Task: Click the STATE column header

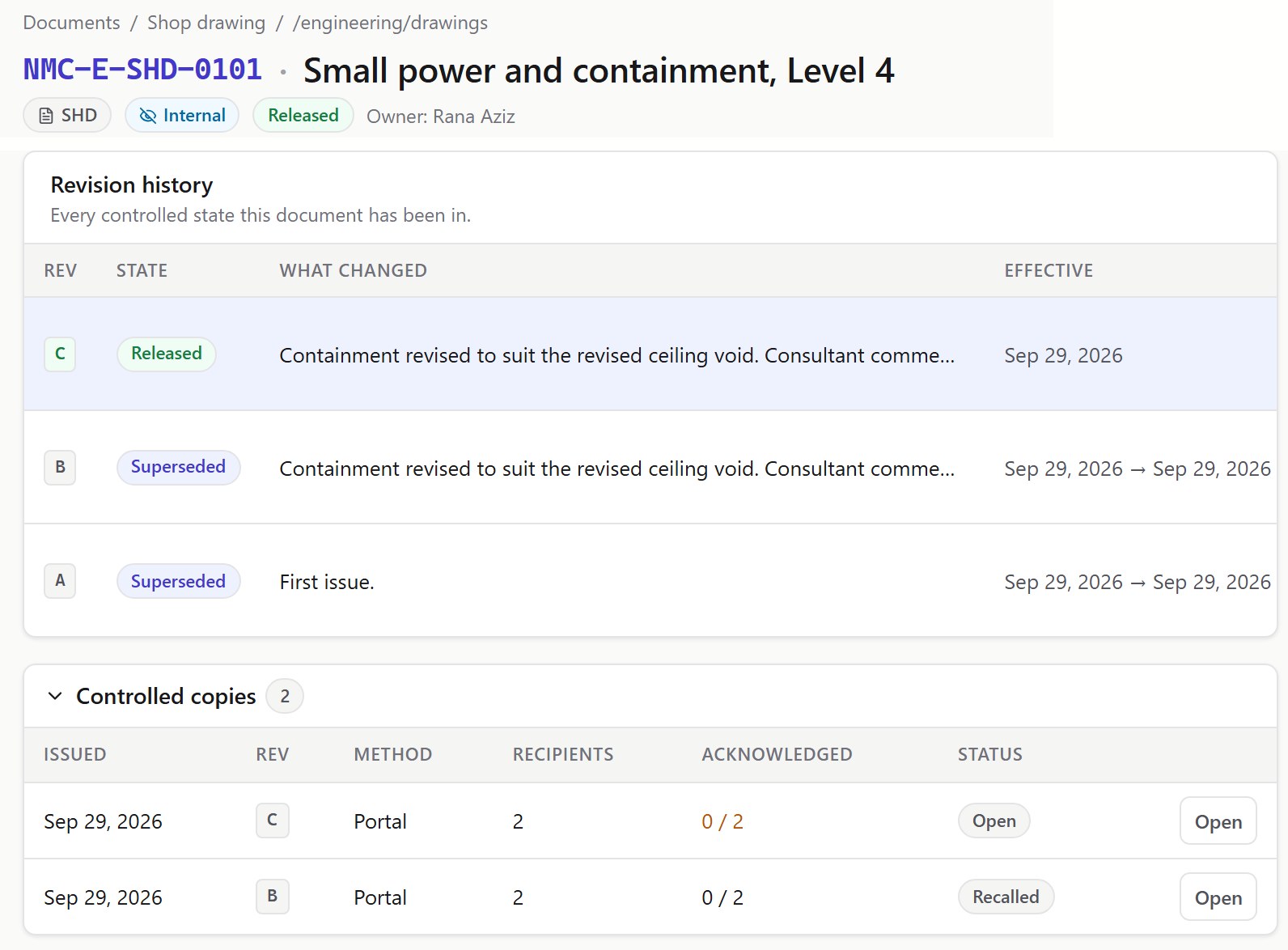Action: pyautogui.click(x=142, y=270)
